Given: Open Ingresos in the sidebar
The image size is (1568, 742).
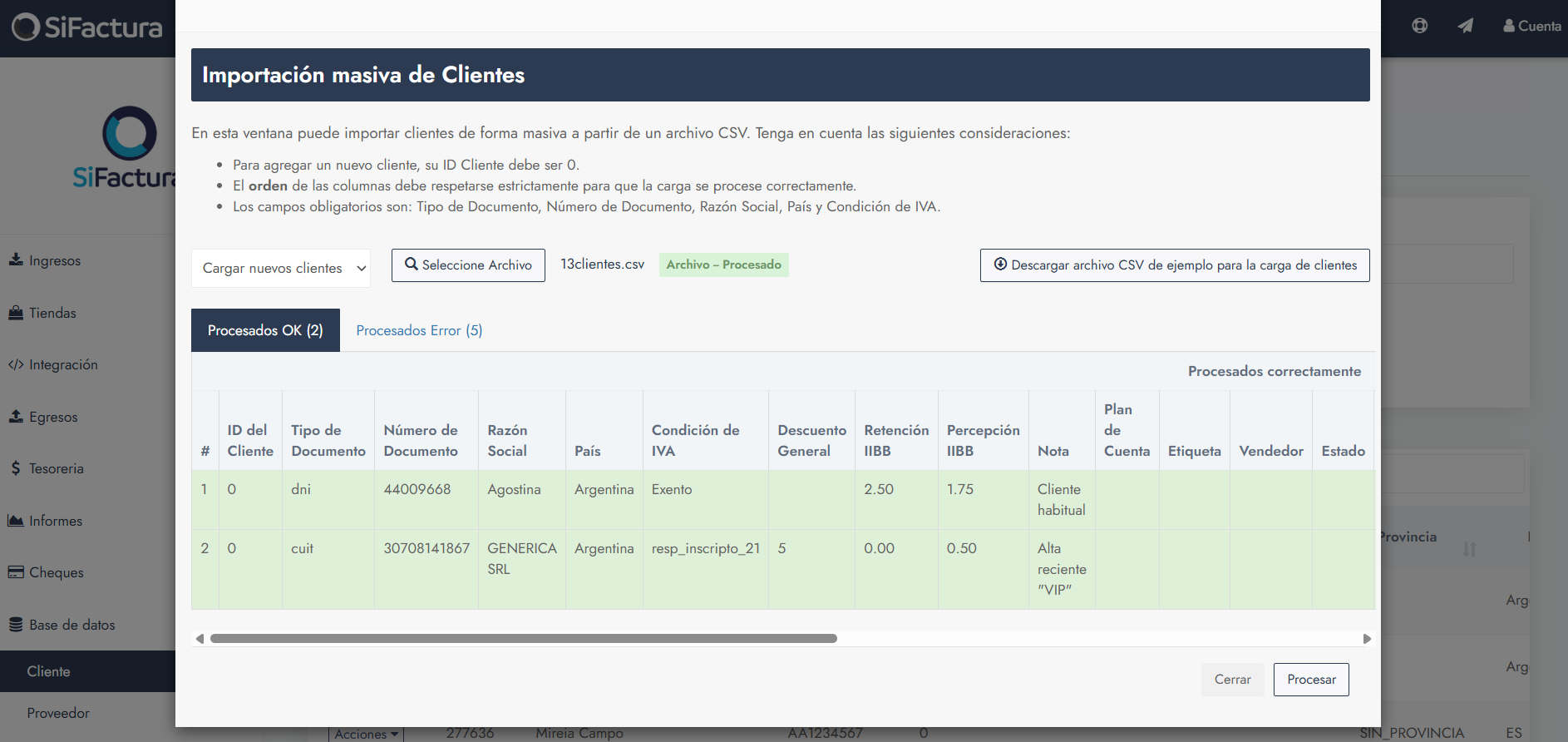Looking at the screenshot, I should click(55, 260).
